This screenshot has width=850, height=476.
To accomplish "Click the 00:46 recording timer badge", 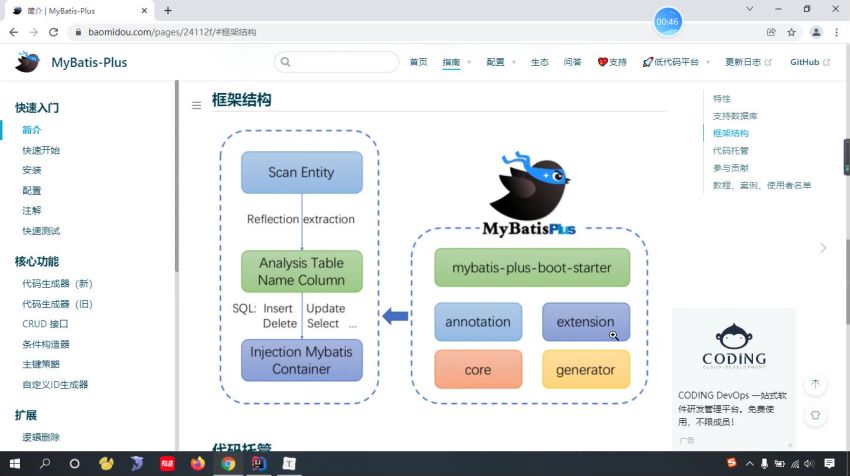I will click(667, 22).
